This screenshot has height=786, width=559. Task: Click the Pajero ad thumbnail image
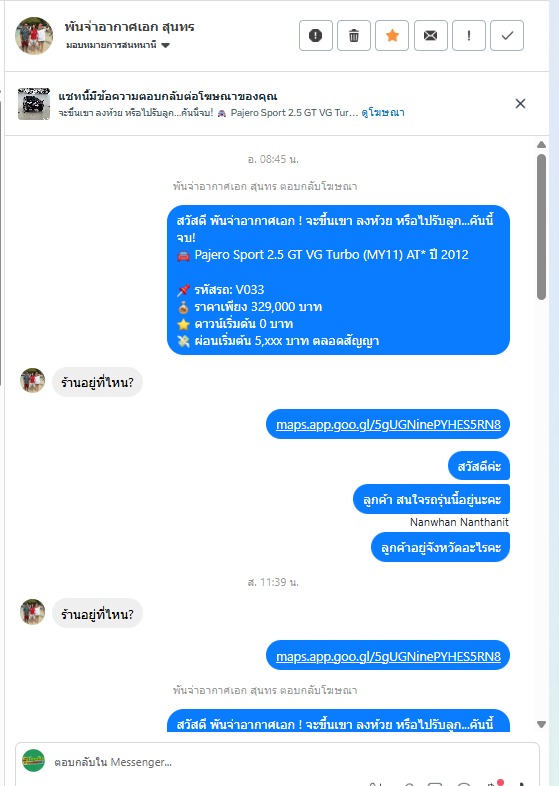coord(34,104)
